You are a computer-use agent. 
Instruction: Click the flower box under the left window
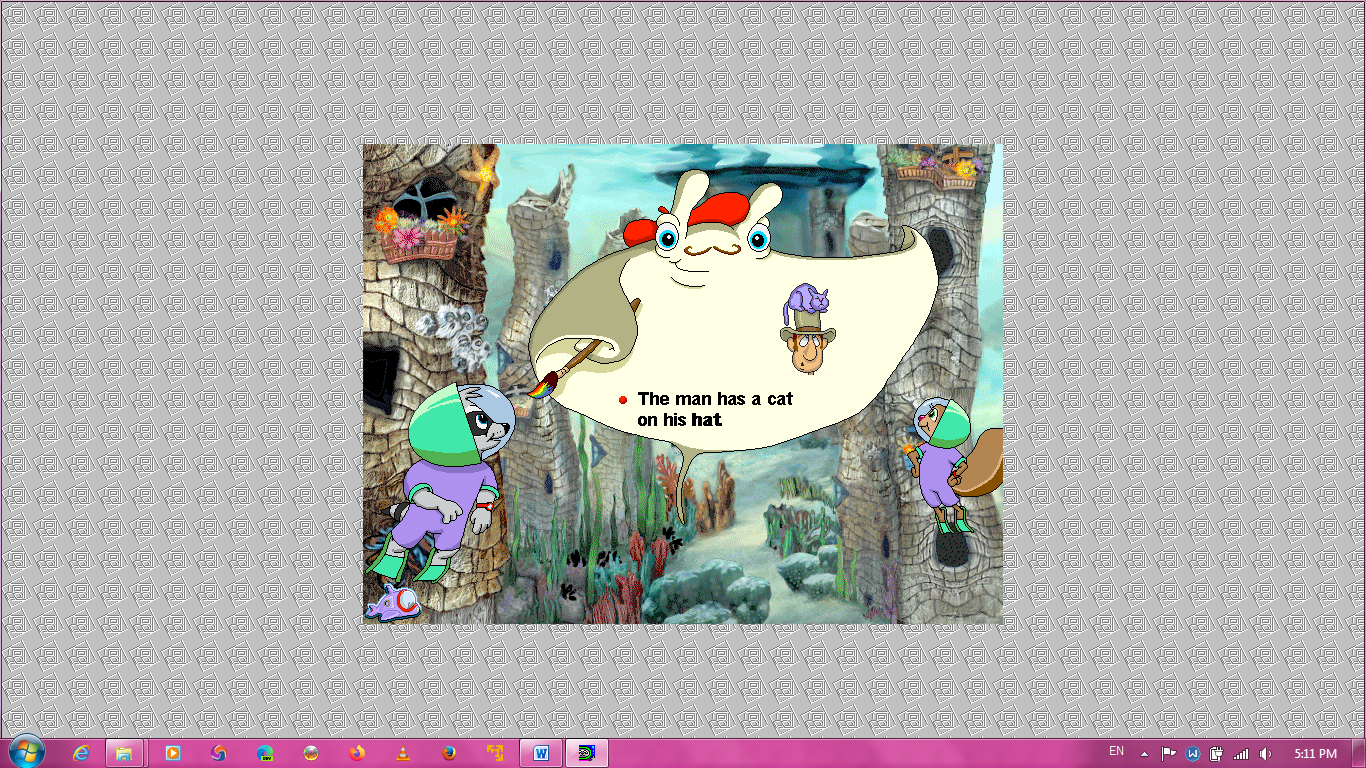[x=418, y=238]
